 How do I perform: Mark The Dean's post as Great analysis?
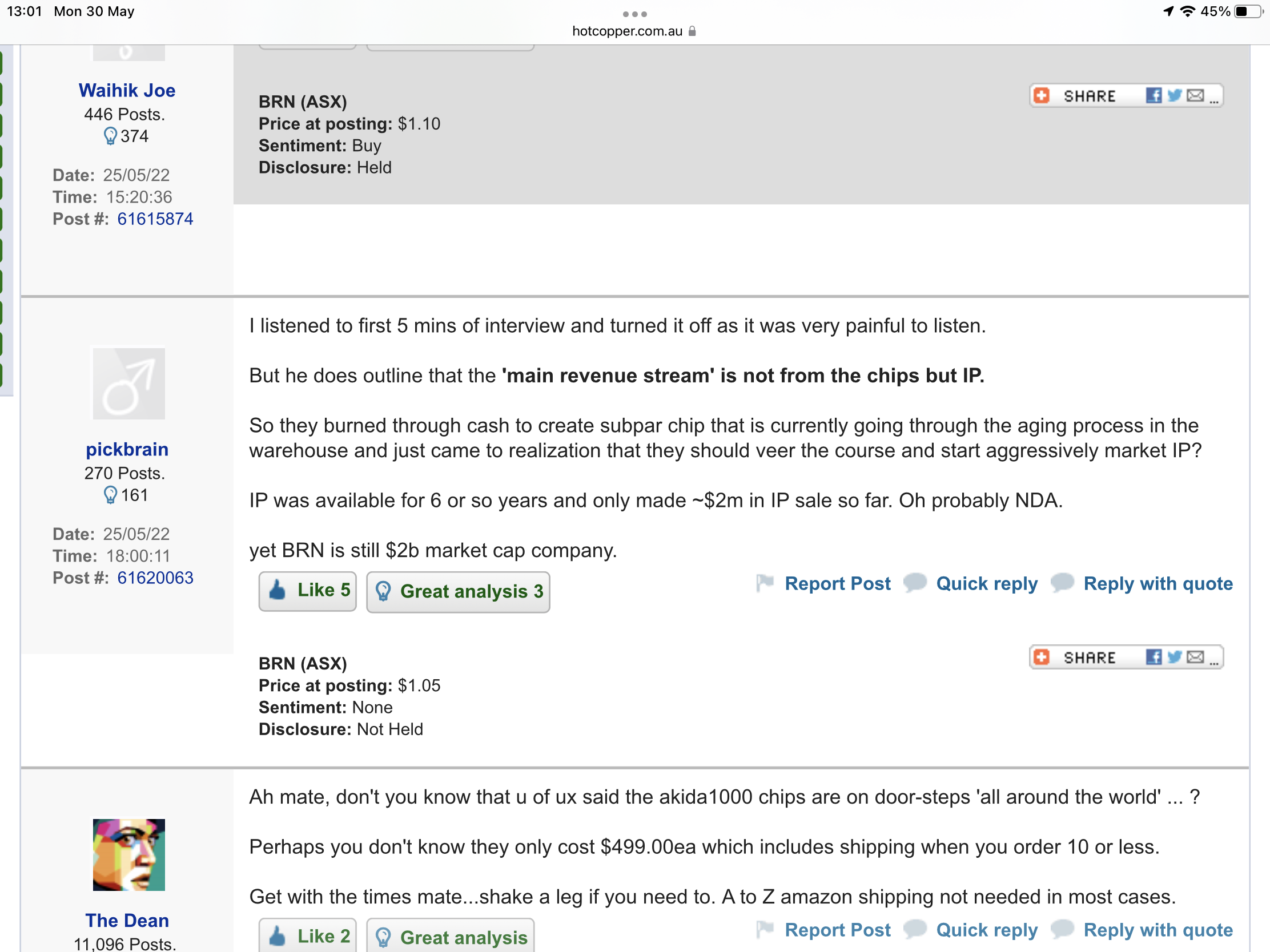click(451, 937)
